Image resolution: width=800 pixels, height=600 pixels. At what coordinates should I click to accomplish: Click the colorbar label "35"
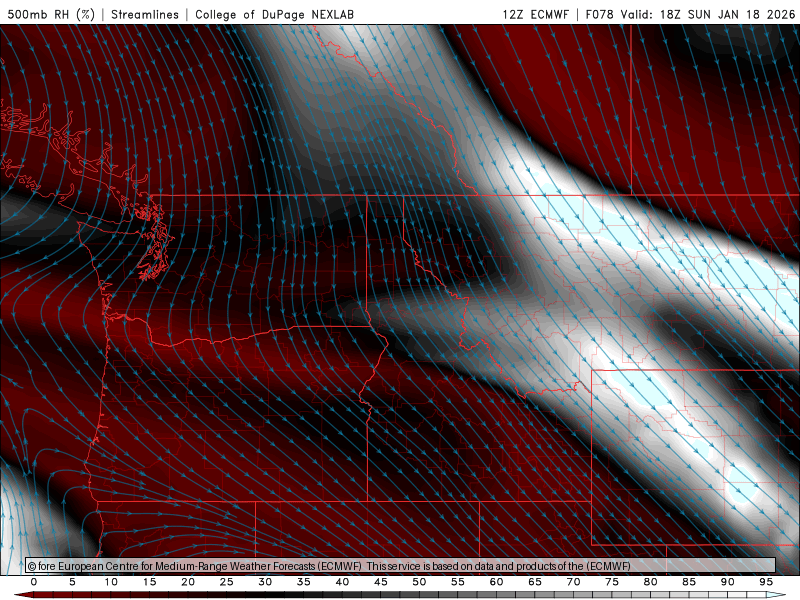pyautogui.click(x=304, y=582)
